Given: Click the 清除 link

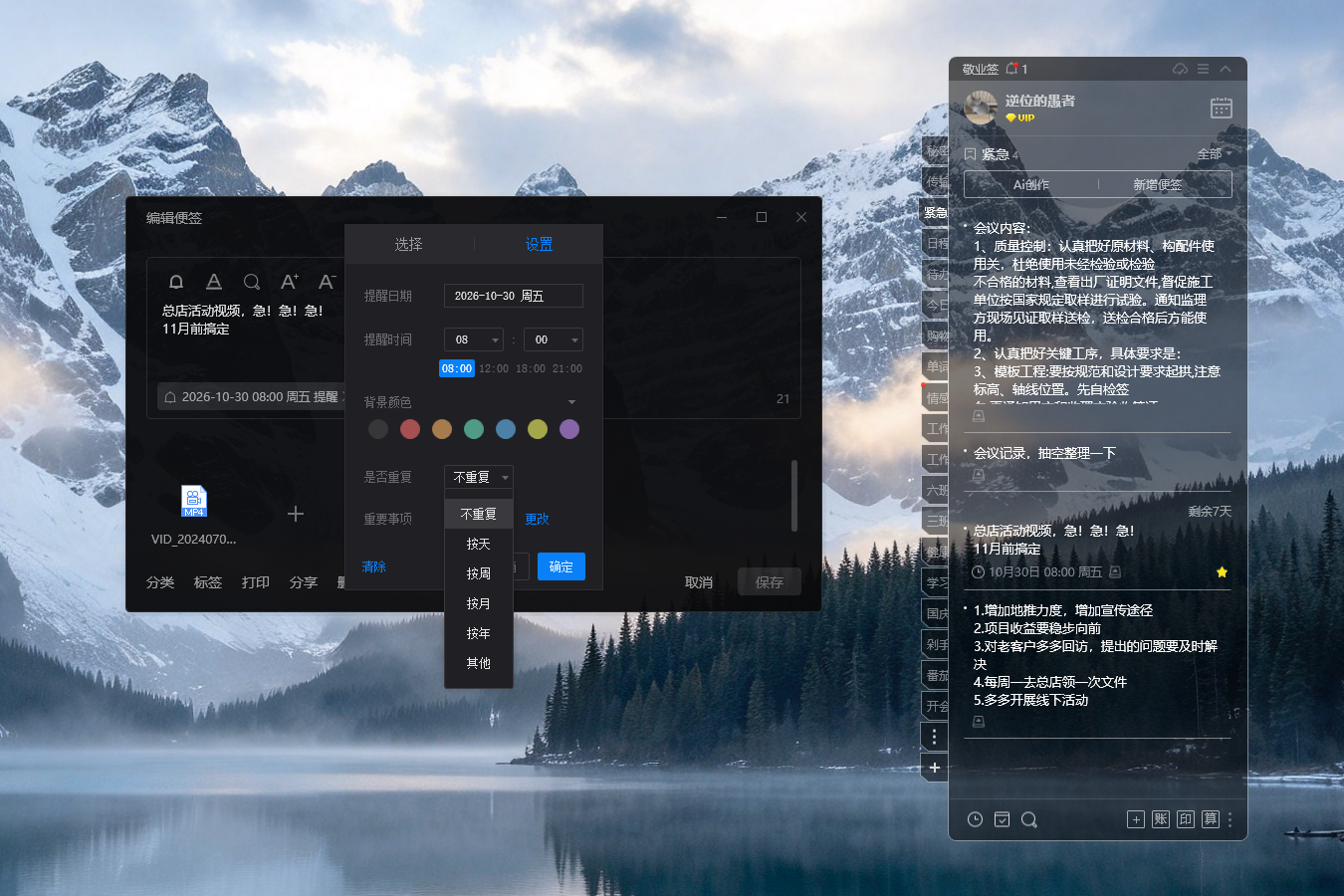Looking at the screenshot, I should [374, 566].
